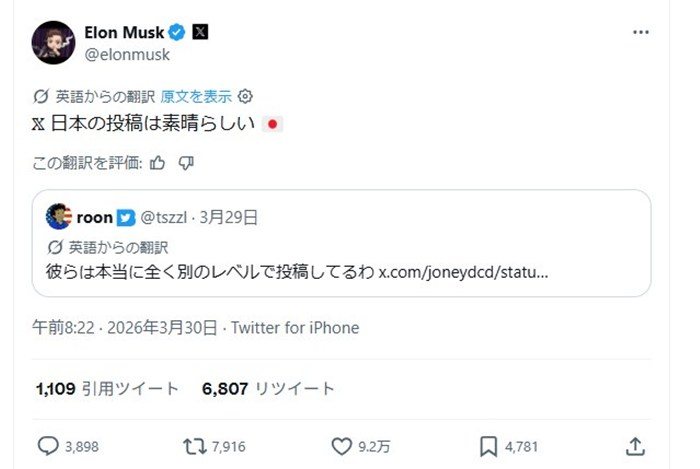Retweet the post via the arrows icon

(193, 446)
